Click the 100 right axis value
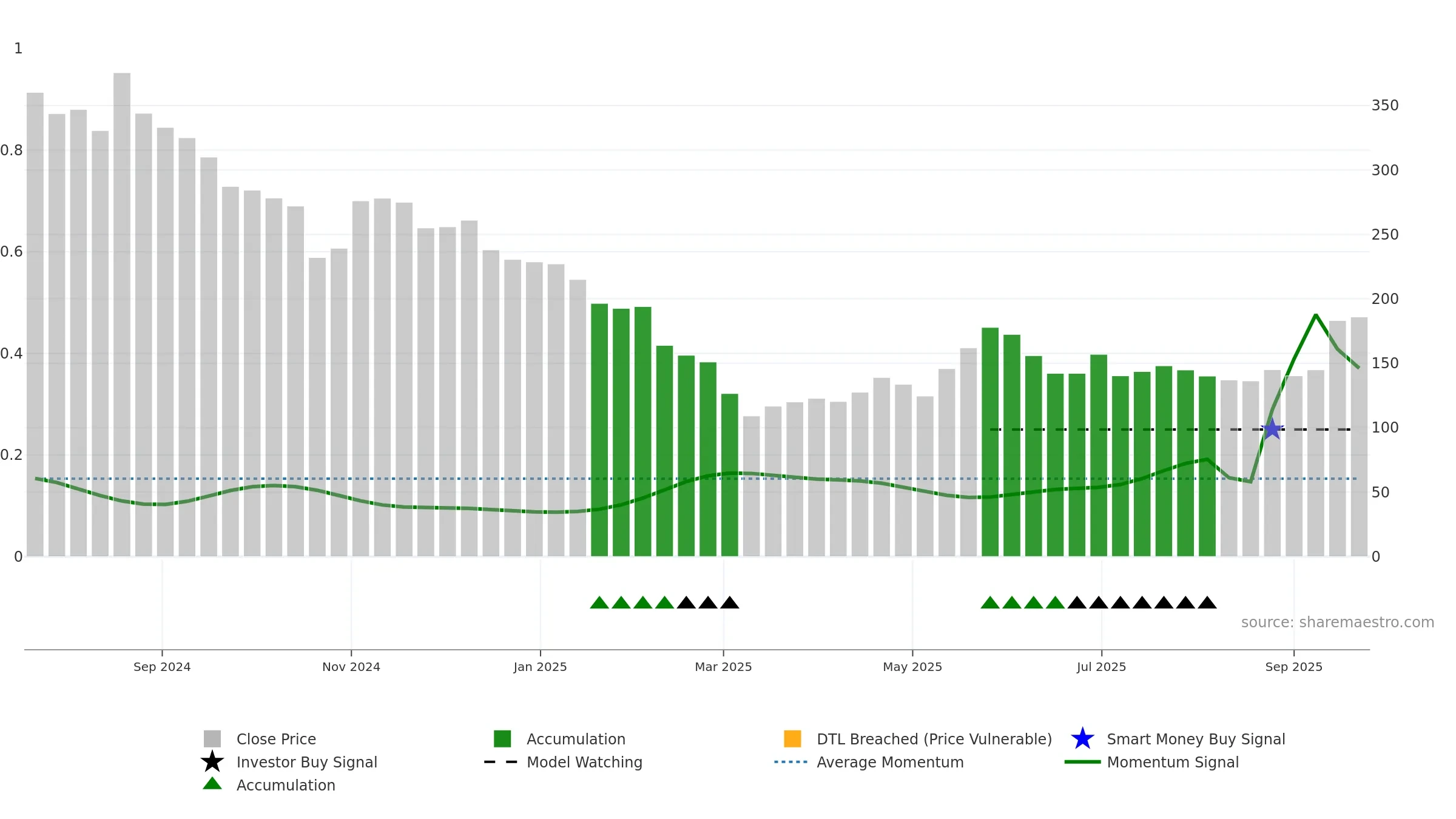The width and height of the screenshot is (1456, 819). (x=1385, y=428)
